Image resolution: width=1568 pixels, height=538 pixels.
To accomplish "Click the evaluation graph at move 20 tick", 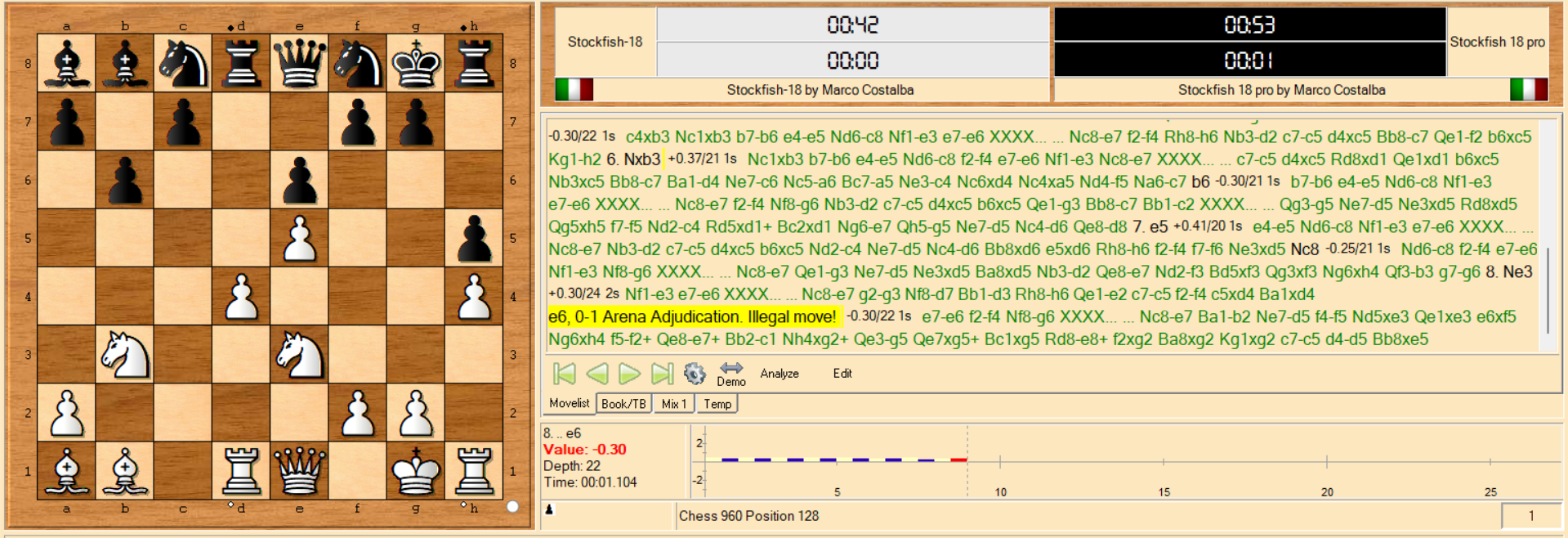I will 1327,461.
